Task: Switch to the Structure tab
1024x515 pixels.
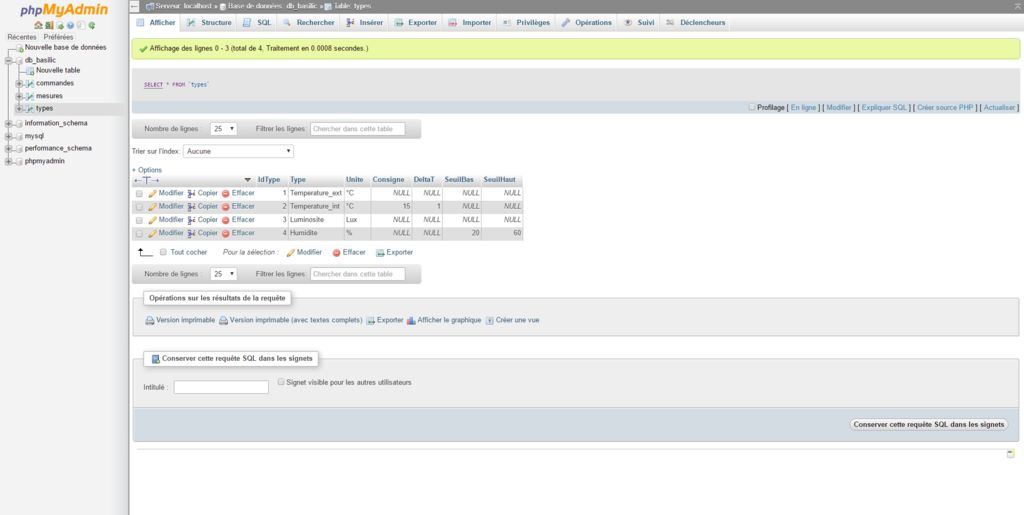Action: [x=209, y=22]
